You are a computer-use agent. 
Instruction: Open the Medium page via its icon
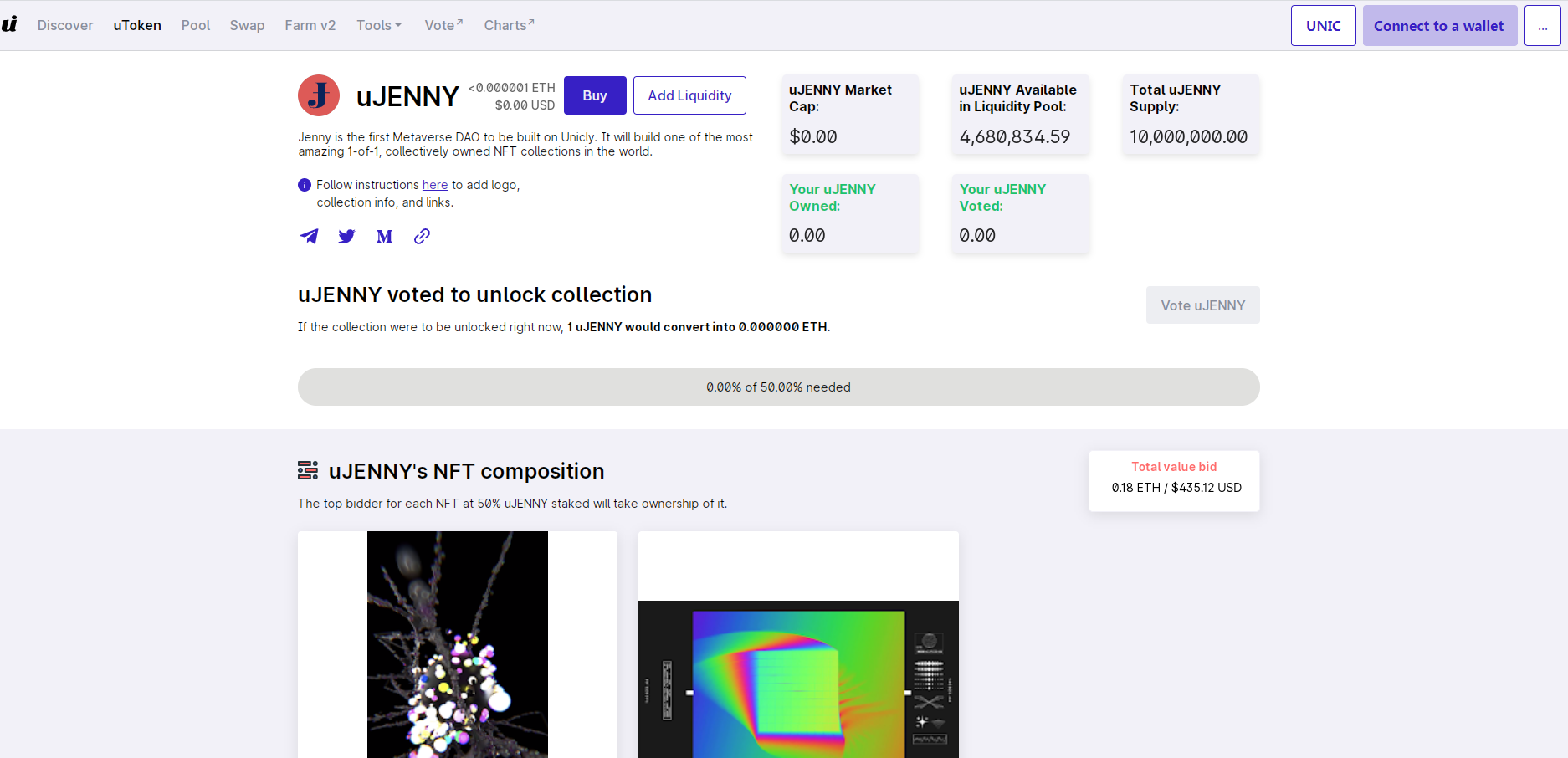pyautogui.click(x=384, y=237)
